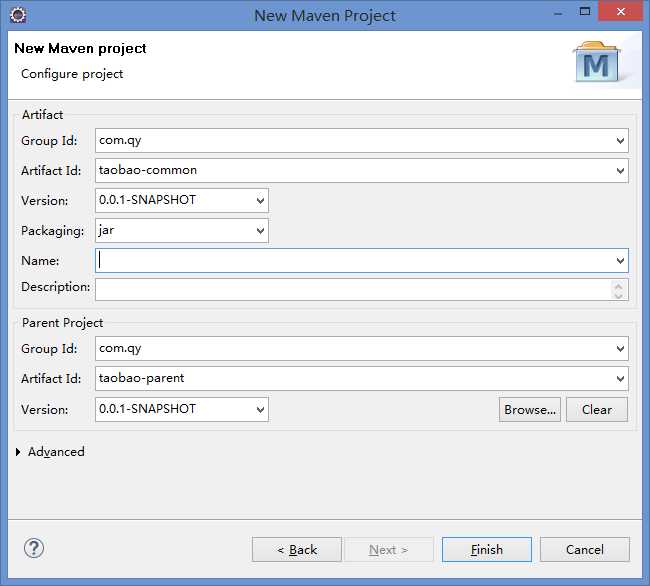The image size is (650, 586).
Task: Click the Clear button
Action: coord(597,410)
